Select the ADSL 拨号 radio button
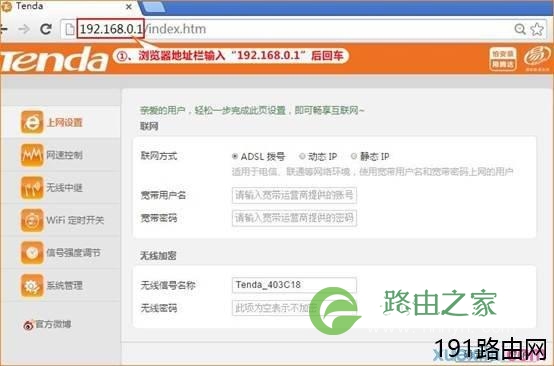 click(235, 156)
